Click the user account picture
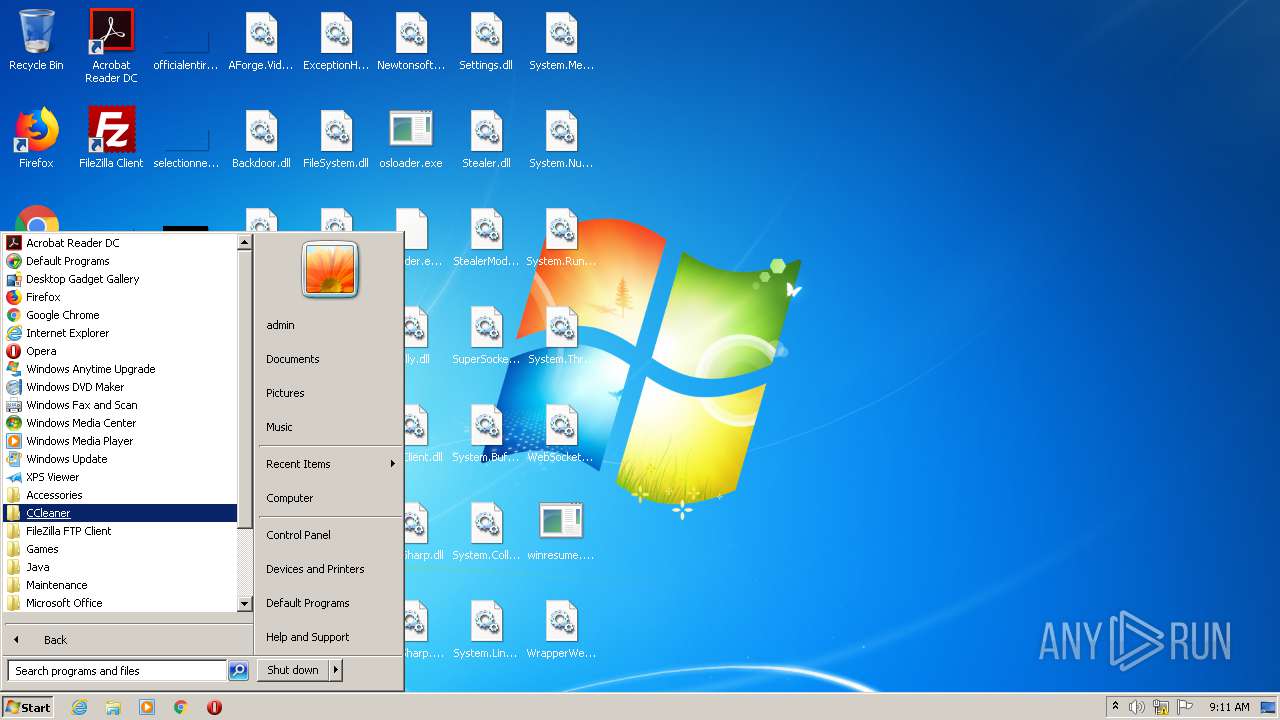Screen dimensions: 1280x720 tap(330, 269)
